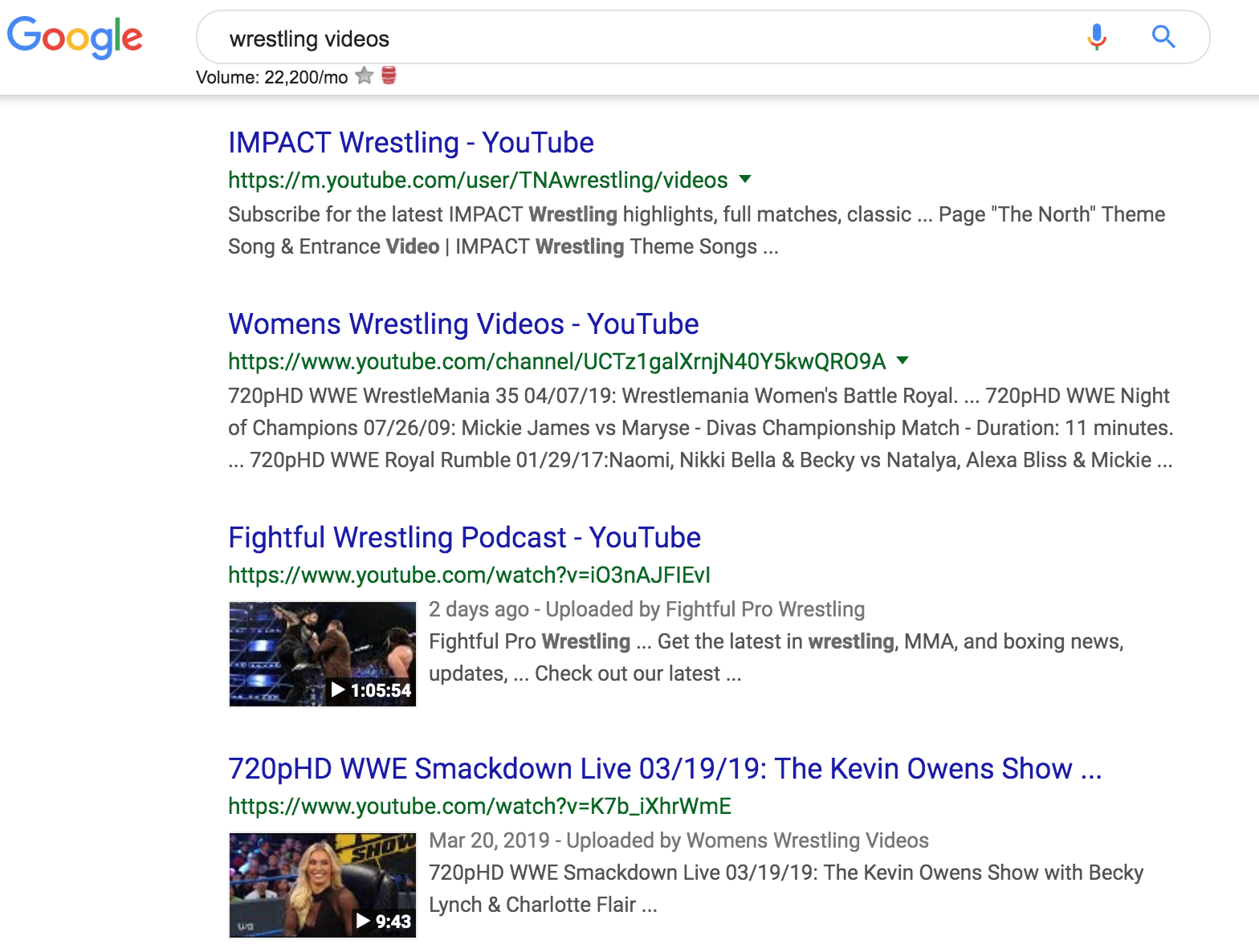Screen dimensions: 1259x952
Task: Star the keyword using the gray star icon
Action: pyautogui.click(x=365, y=76)
